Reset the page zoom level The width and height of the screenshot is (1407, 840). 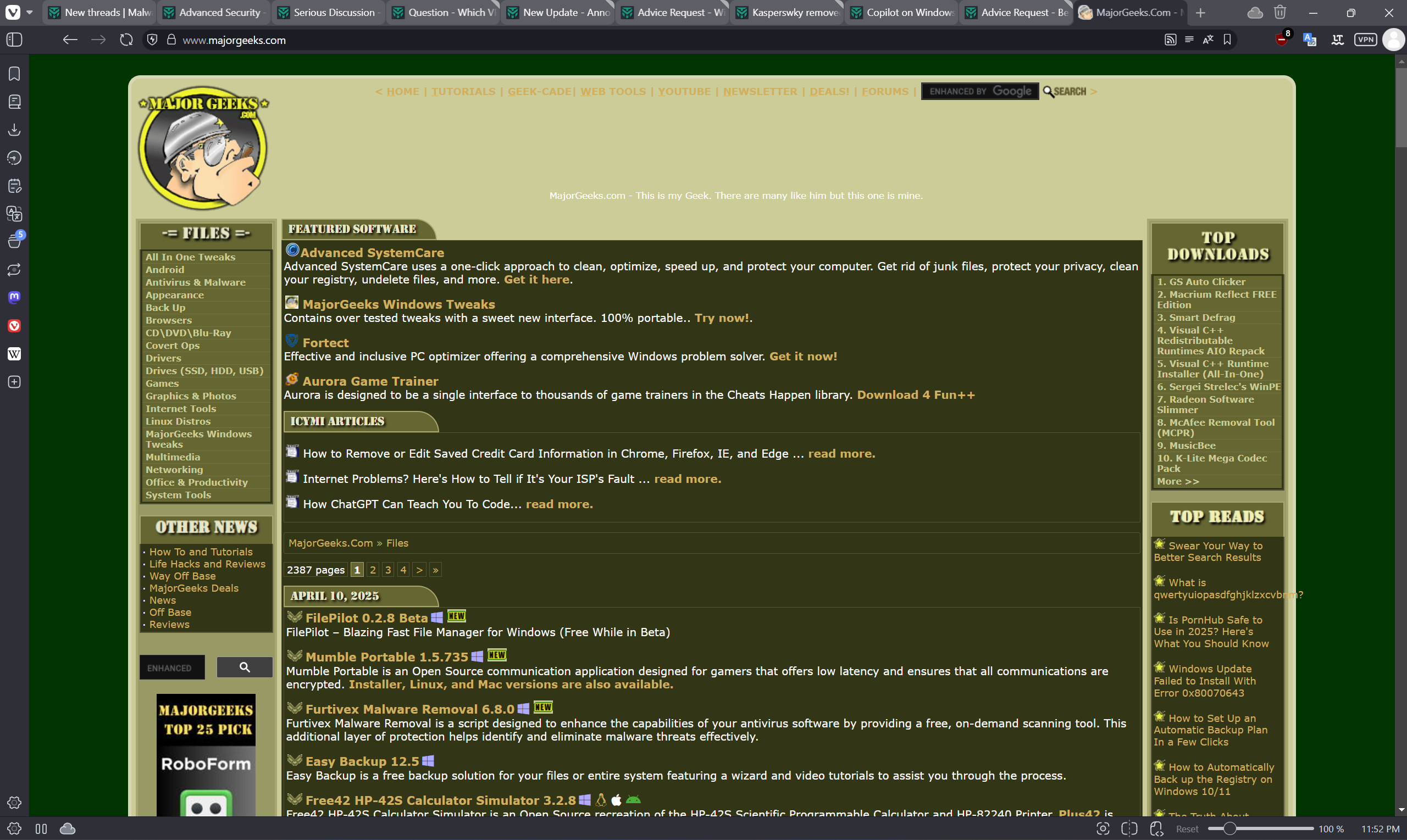(1187, 828)
